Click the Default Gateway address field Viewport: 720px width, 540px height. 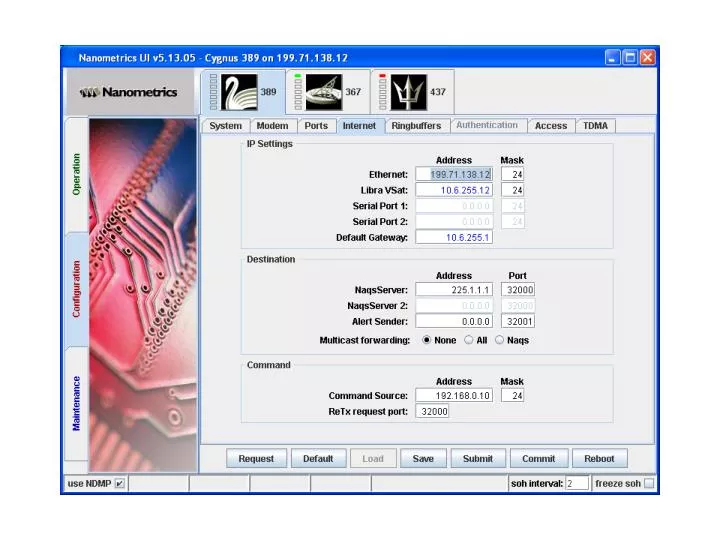[x=454, y=237]
